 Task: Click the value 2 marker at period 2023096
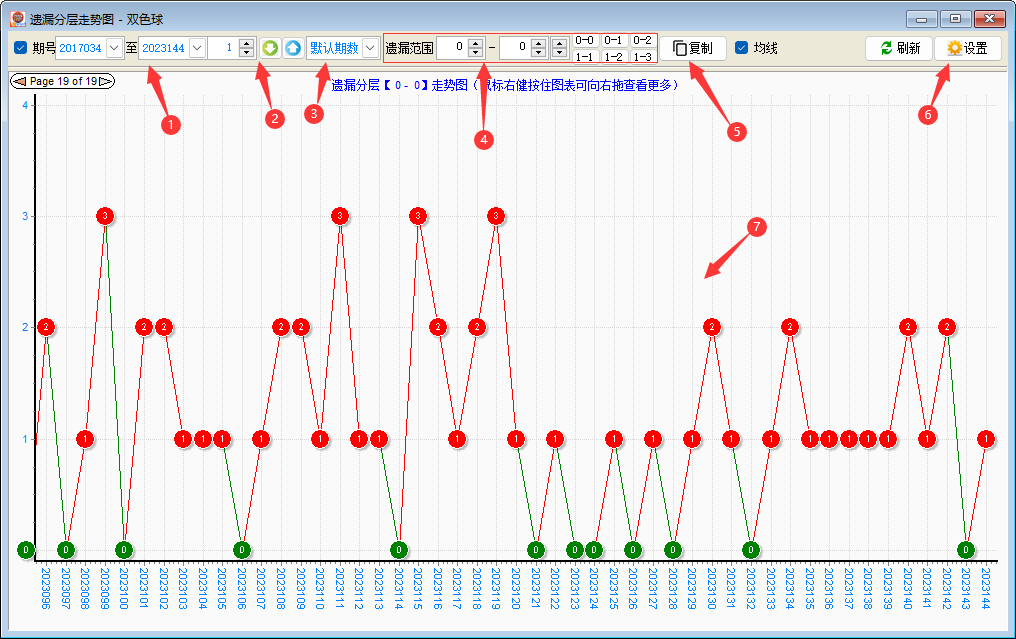45,327
